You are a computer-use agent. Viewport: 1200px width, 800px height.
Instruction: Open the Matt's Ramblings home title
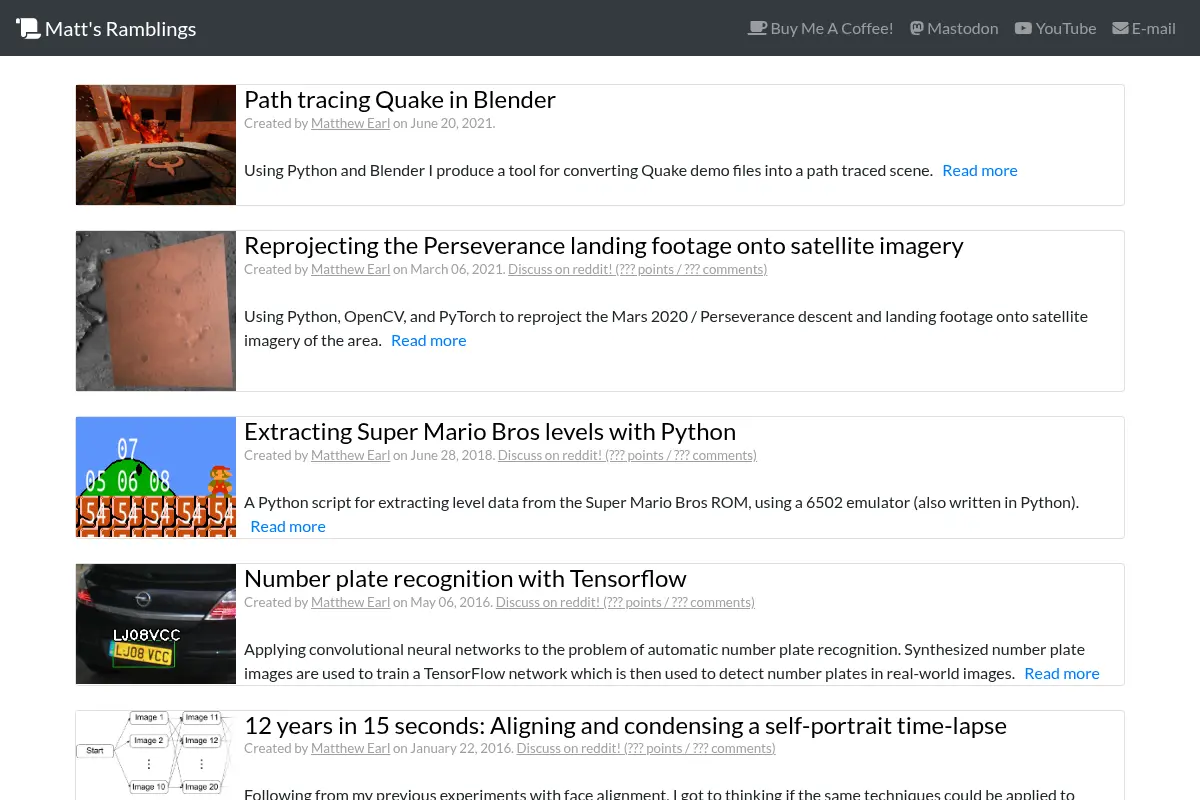(120, 28)
